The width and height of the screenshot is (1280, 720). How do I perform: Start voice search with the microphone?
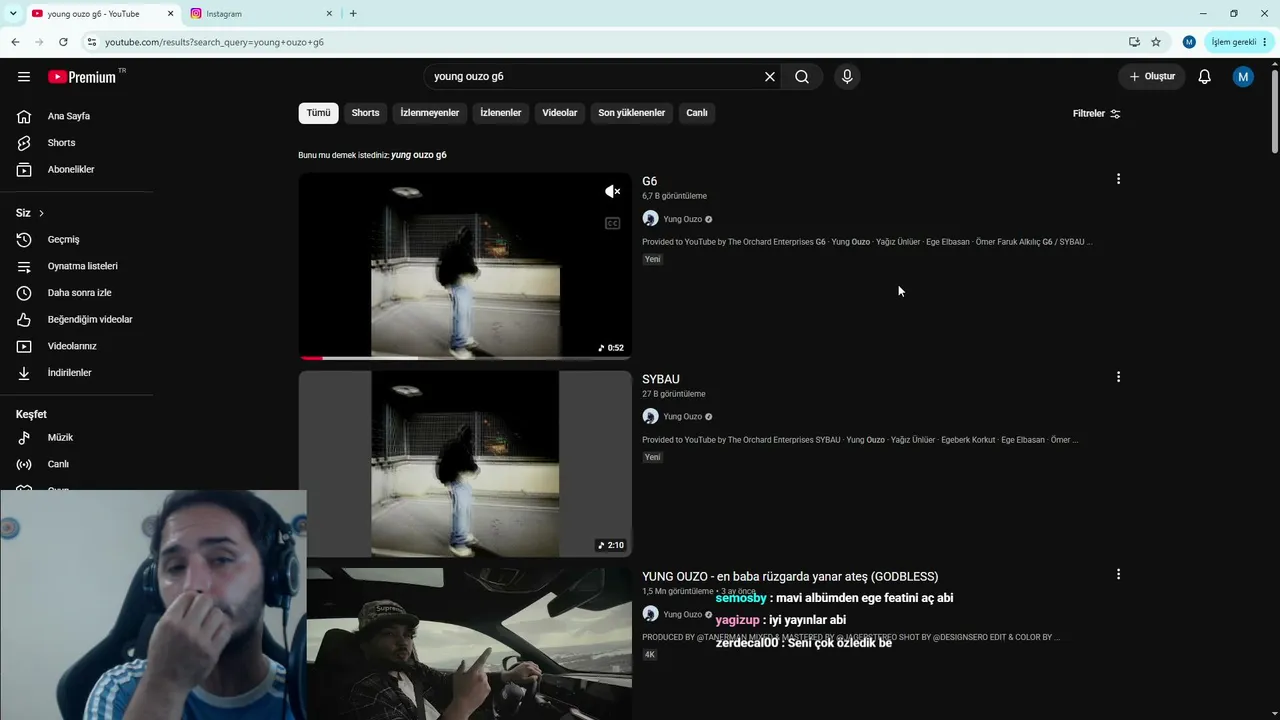click(x=847, y=77)
